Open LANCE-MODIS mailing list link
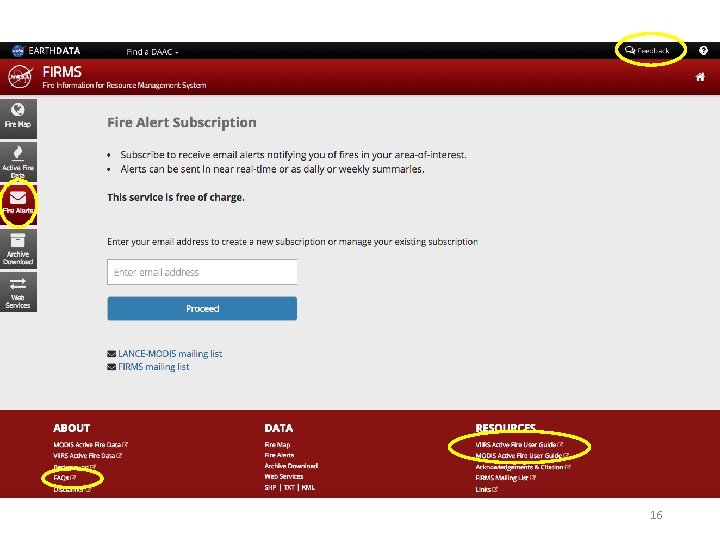The height and width of the screenshot is (540, 720). 170,354
